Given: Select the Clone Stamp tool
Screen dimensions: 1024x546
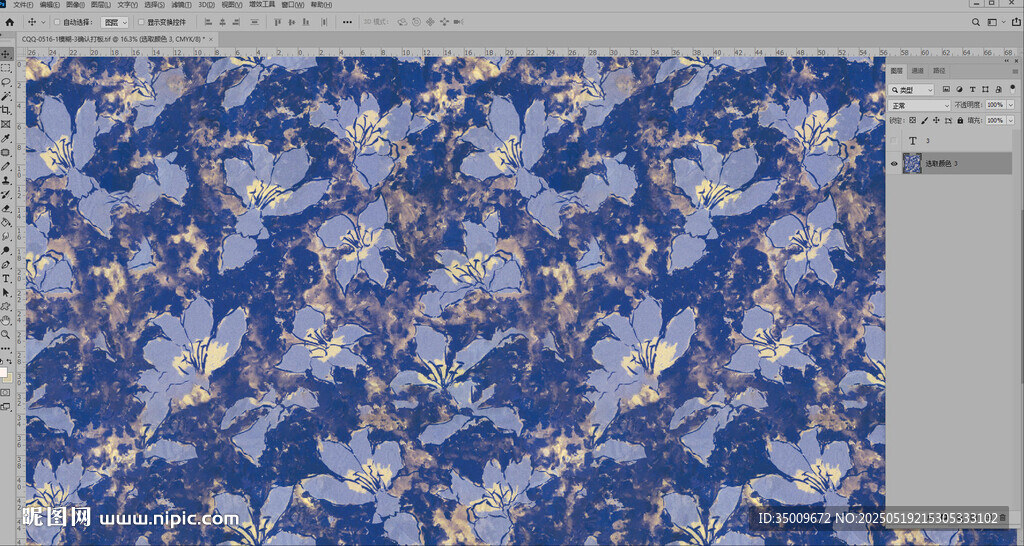Looking at the screenshot, I should [x=6, y=180].
